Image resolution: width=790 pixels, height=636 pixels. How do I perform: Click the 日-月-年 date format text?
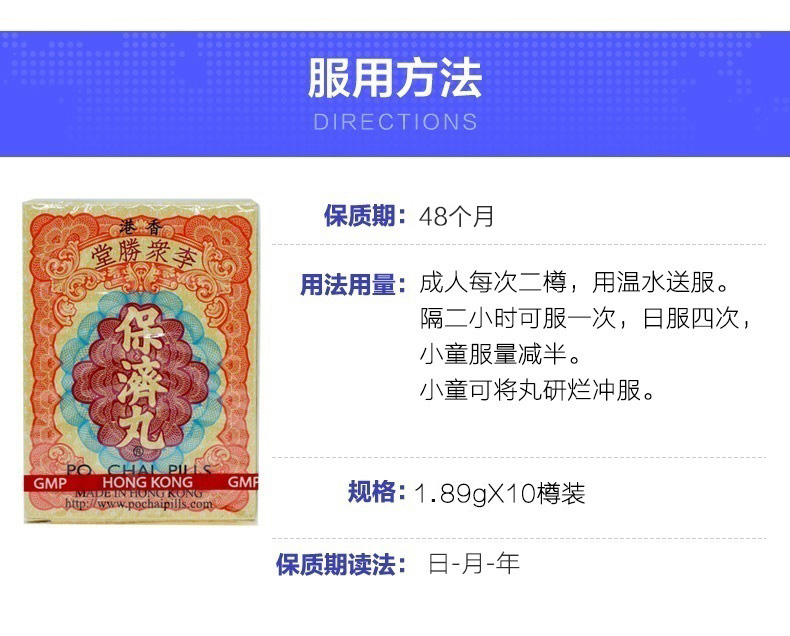(x=474, y=563)
